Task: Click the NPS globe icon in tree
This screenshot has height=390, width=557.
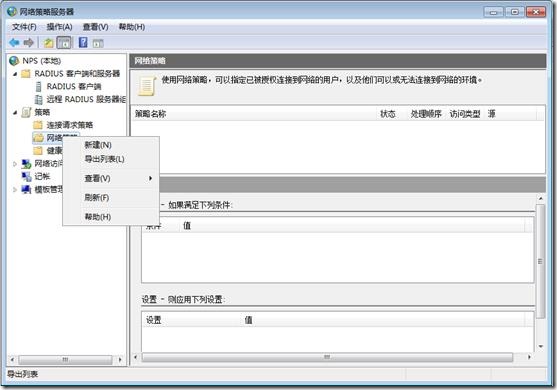Action: pos(14,61)
